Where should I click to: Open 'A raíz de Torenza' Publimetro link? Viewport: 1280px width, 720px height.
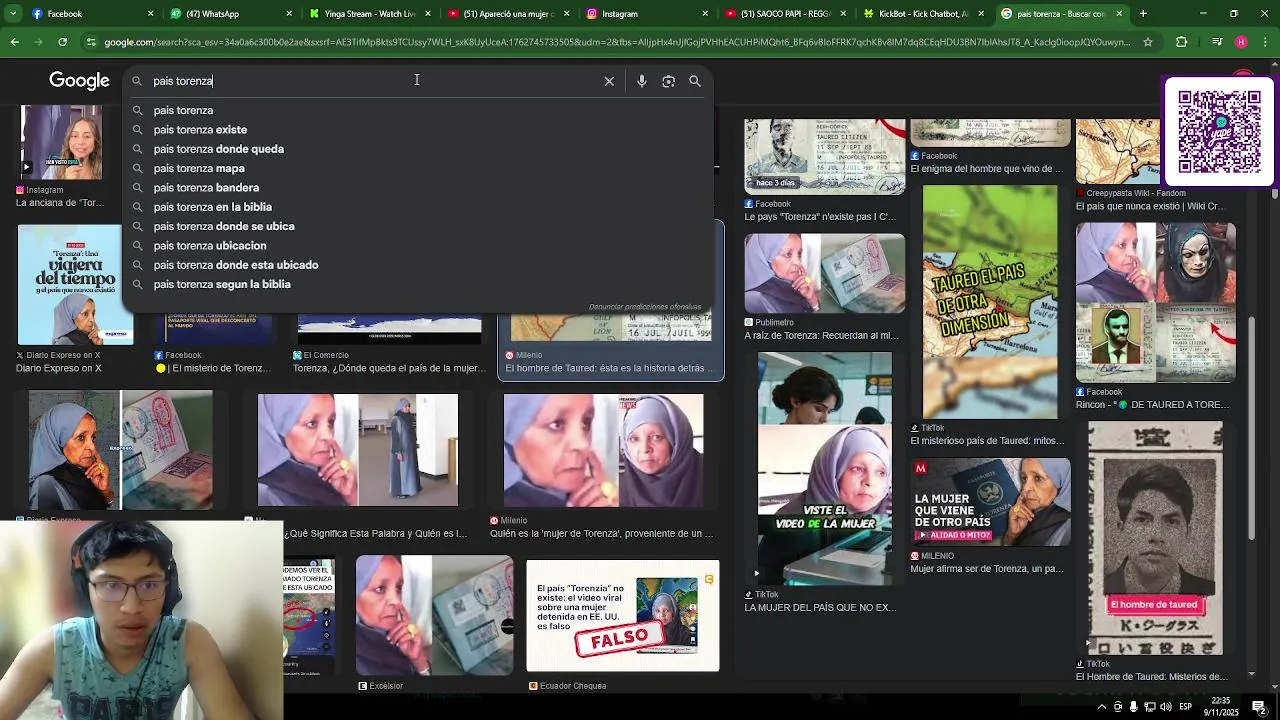coord(821,336)
